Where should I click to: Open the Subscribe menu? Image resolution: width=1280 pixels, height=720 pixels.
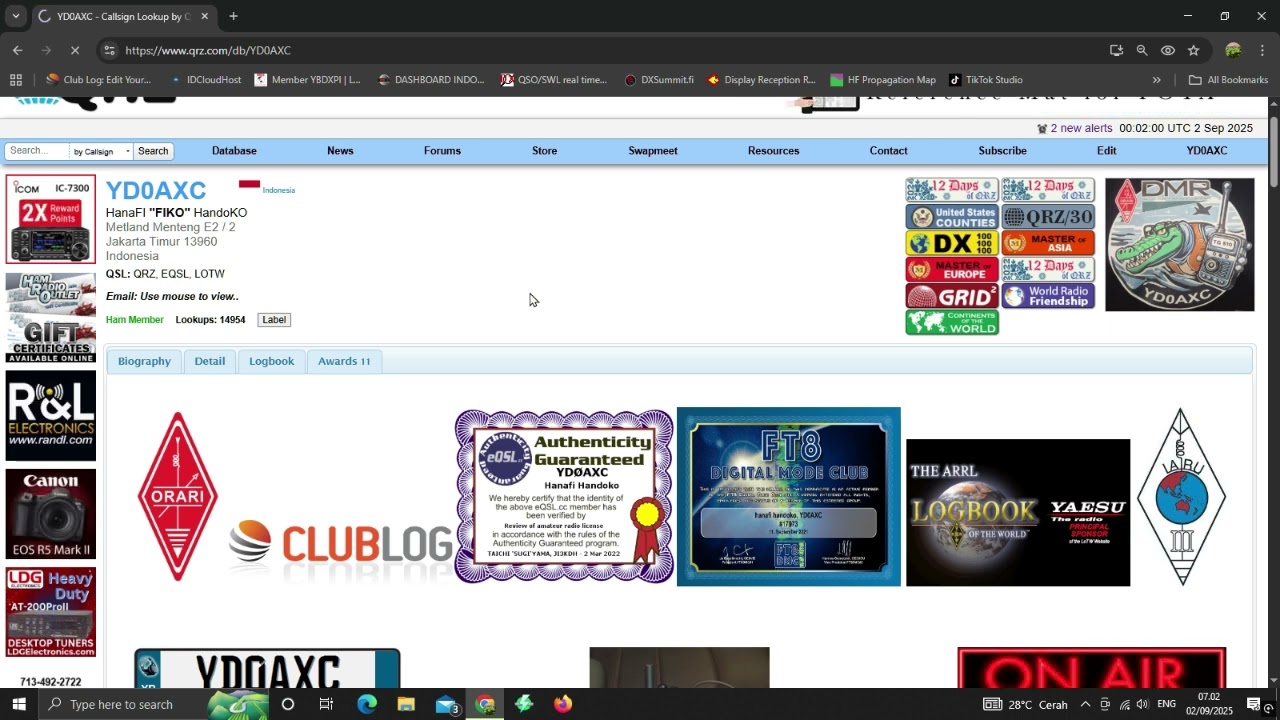pyautogui.click(x=1002, y=151)
